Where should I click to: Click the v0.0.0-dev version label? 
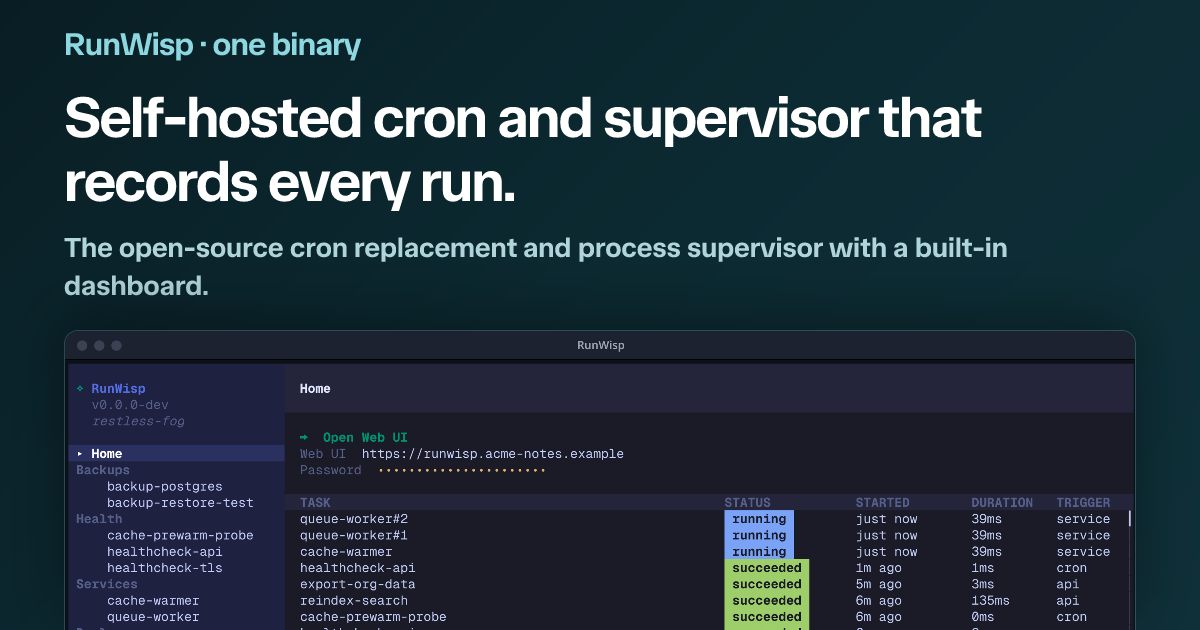130,405
